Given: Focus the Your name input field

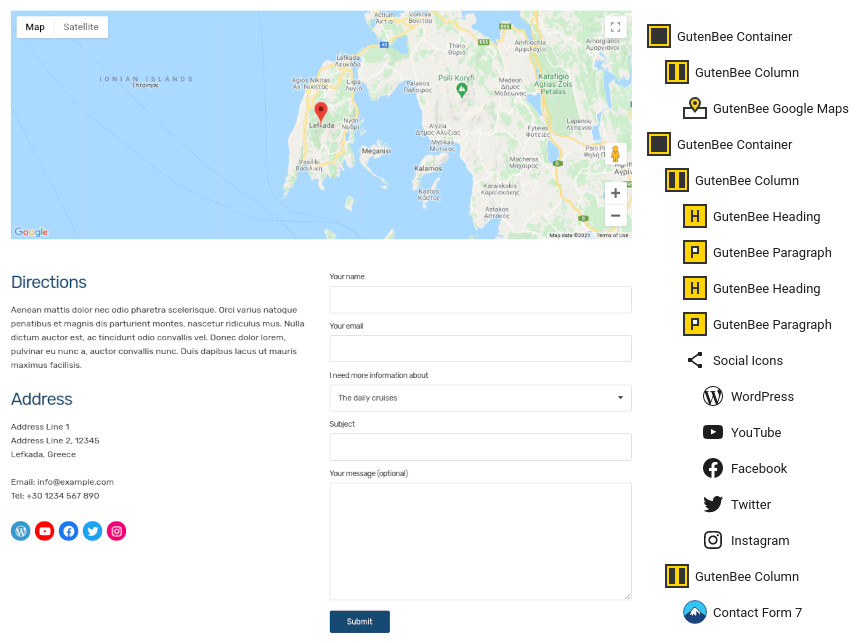Looking at the screenshot, I should pyautogui.click(x=480, y=300).
